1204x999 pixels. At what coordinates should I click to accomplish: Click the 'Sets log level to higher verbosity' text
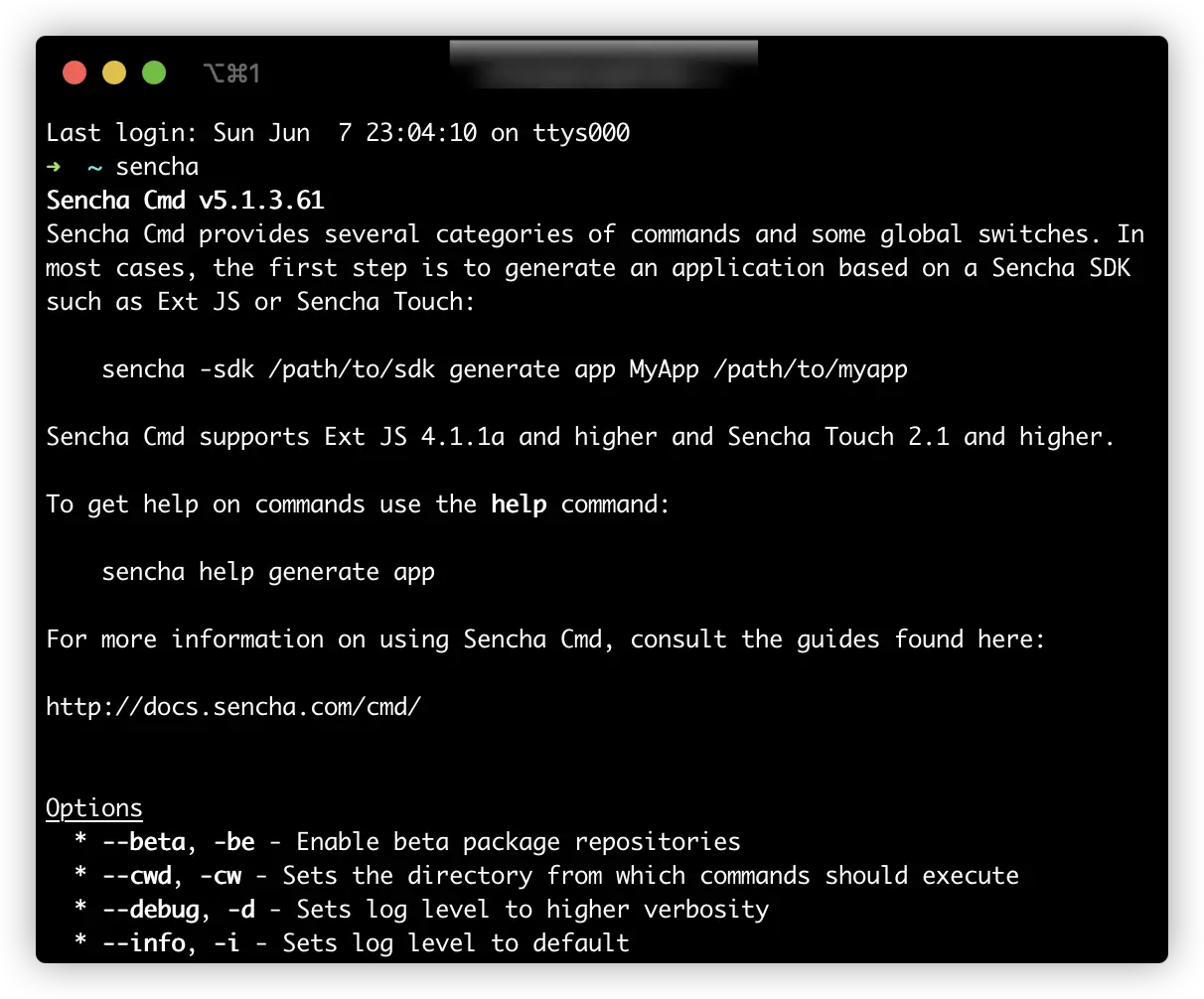coord(532,910)
